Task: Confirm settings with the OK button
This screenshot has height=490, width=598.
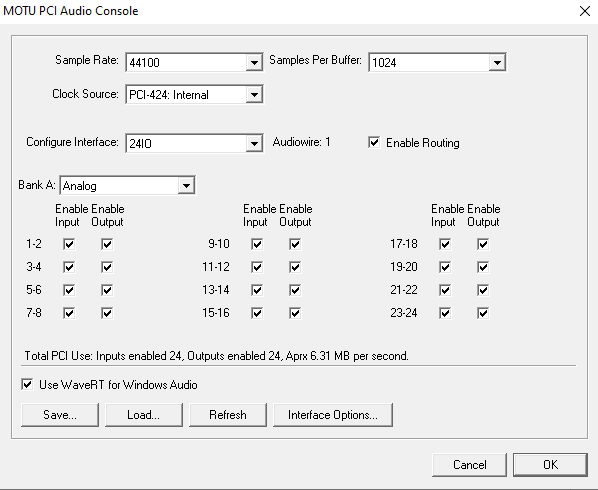Action: [550, 464]
